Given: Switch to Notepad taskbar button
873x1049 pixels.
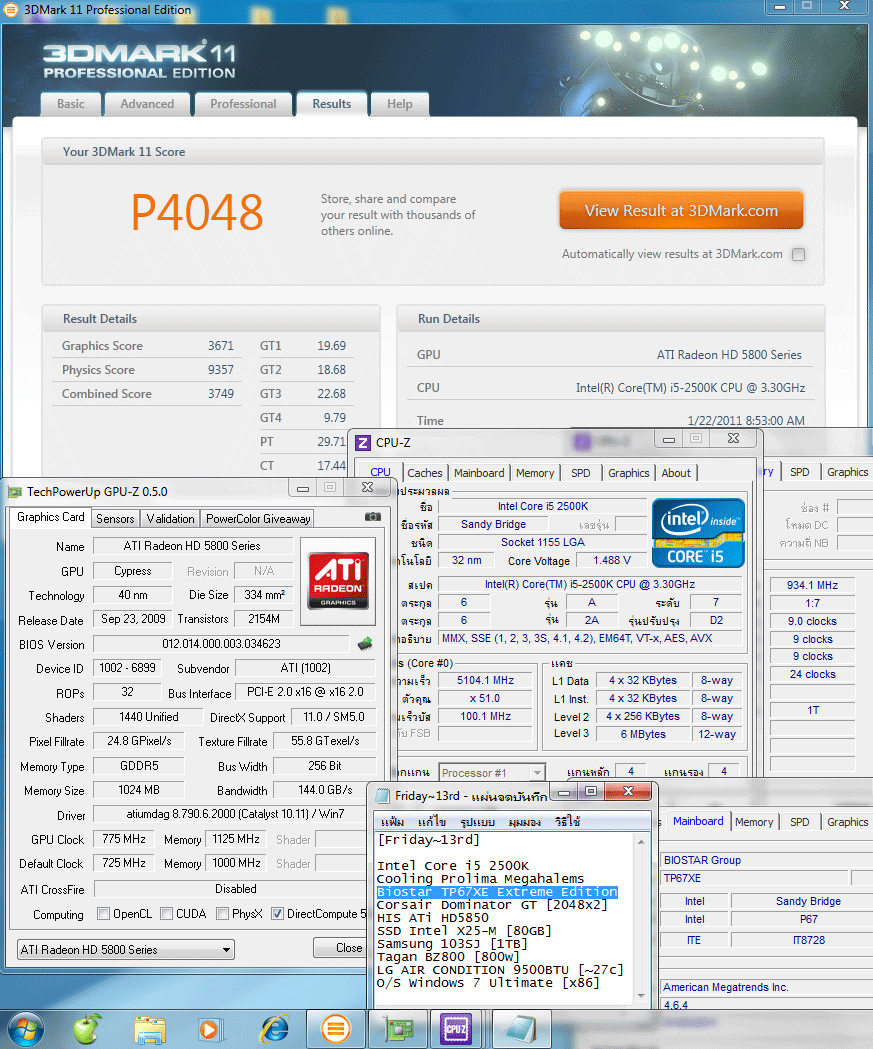Looking at the screenshot, I should (522, 1029).
